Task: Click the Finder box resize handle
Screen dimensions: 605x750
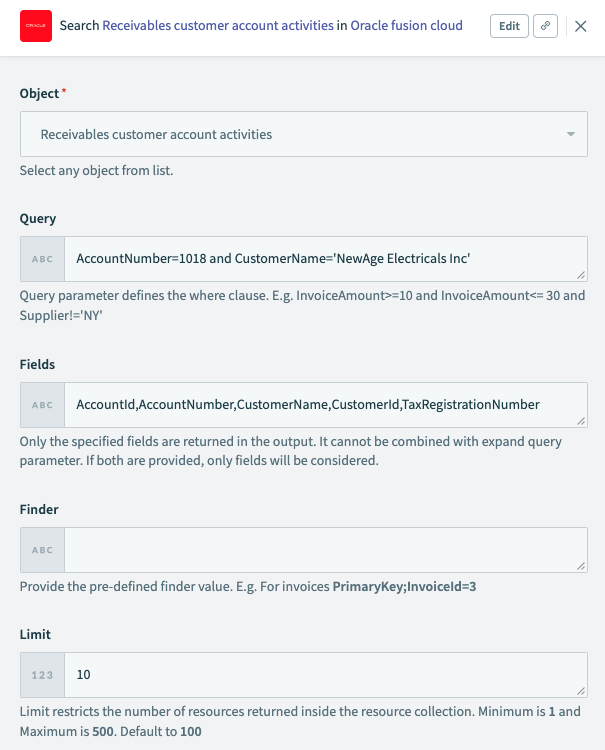Action: tap(581, 566)
